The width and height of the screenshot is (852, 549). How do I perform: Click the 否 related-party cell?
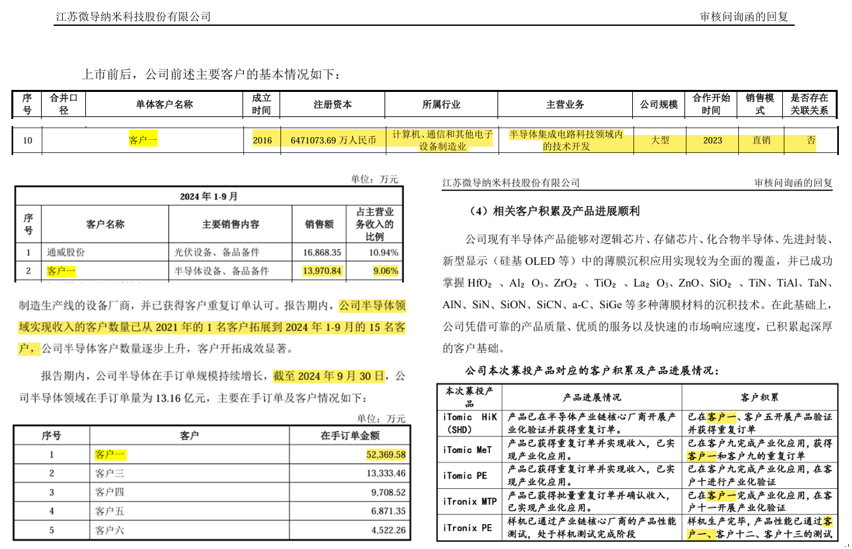811,140
